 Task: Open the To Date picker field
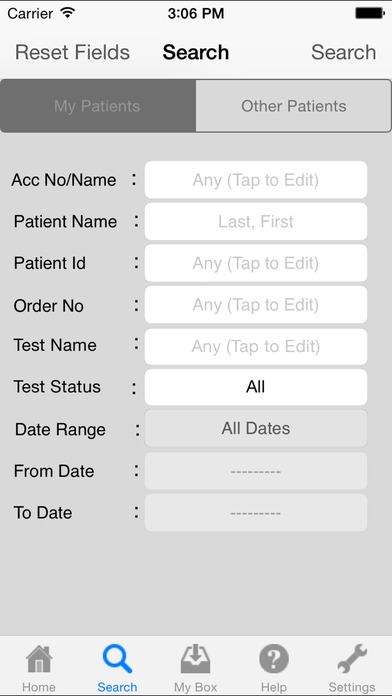click(256, 513)
